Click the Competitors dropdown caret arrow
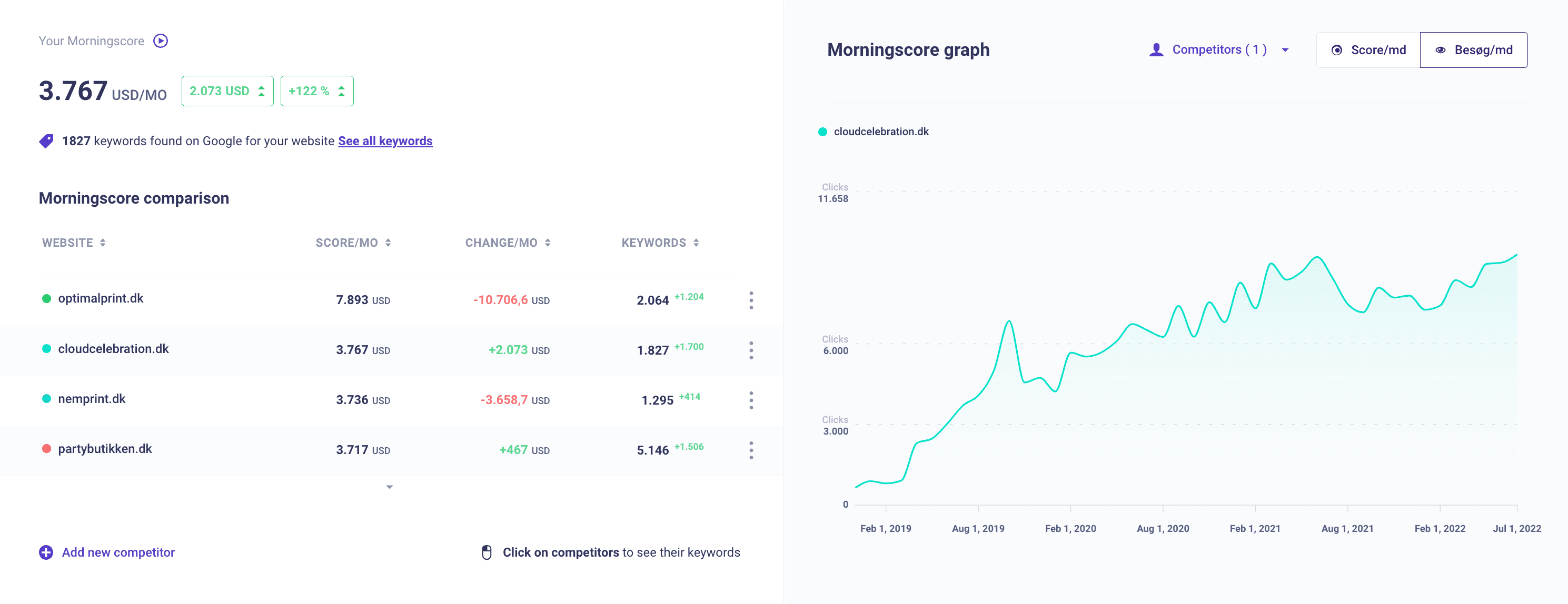 1285,50
